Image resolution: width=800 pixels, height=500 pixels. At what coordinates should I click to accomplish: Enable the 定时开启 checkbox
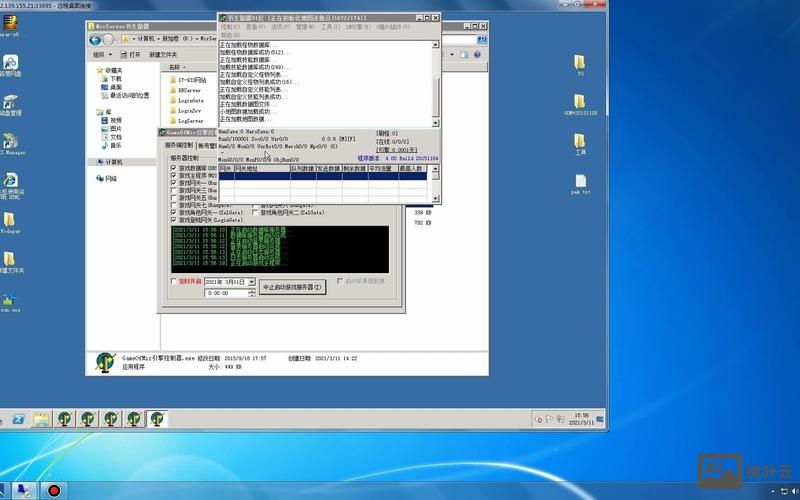point(174,282)
